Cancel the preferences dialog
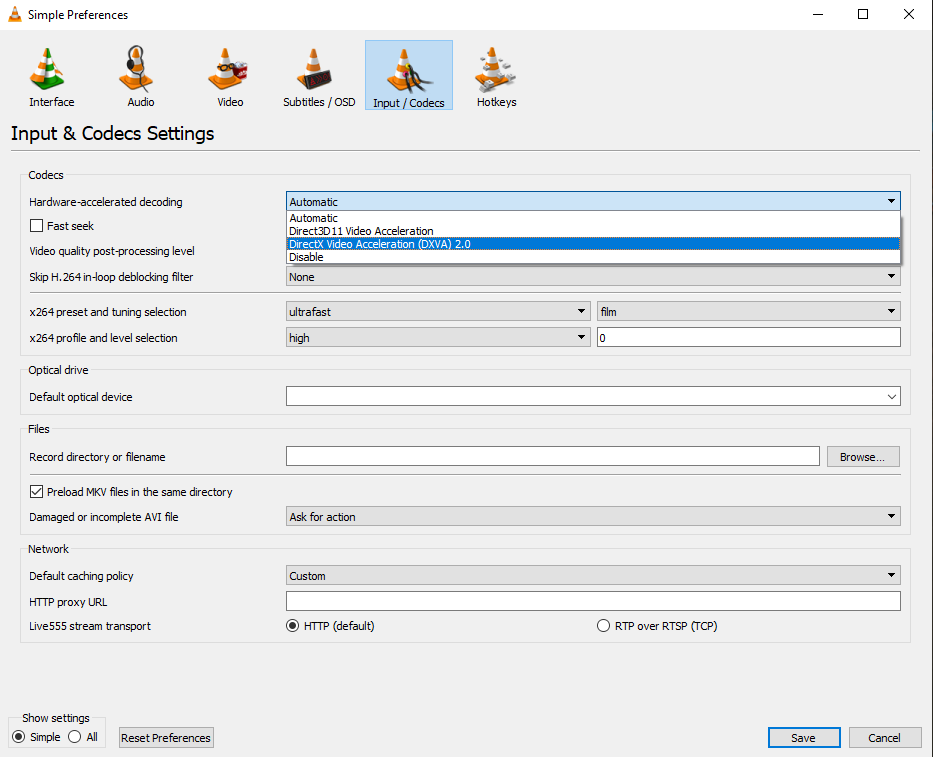933x757 pixels. click(885, 737)
